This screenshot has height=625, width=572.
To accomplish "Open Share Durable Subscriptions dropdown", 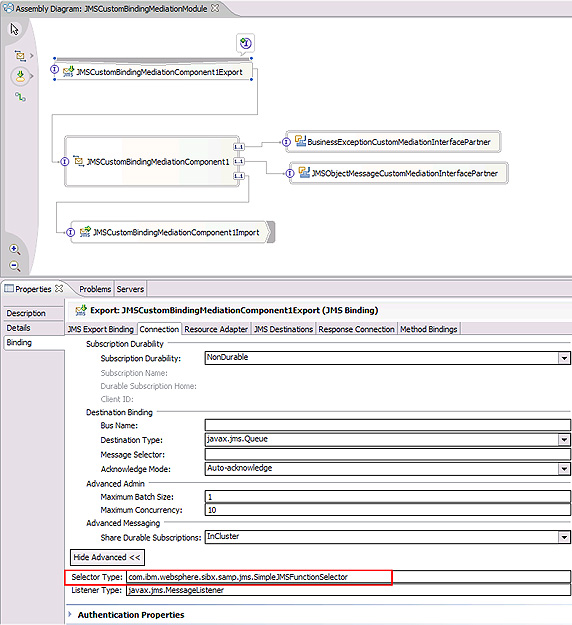I will click(x=564, y=538).
